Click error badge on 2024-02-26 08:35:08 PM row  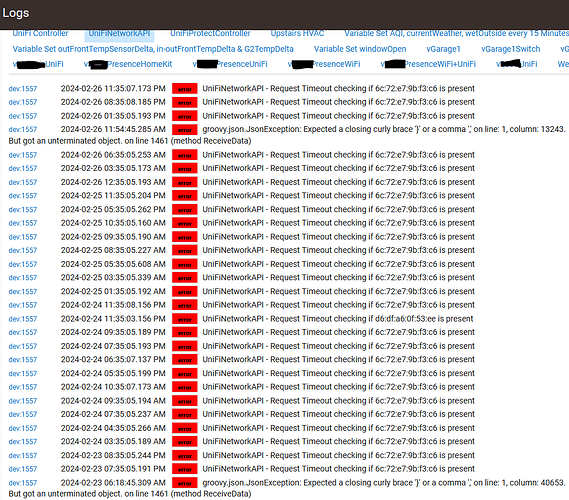tap(185, 102)
